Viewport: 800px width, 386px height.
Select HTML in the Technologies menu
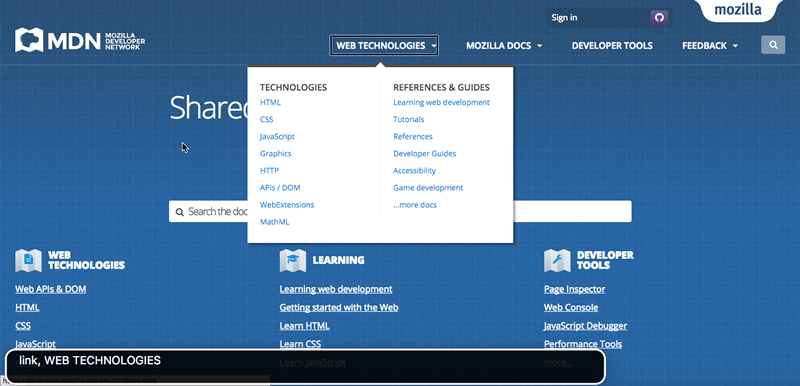pos(270,102)
